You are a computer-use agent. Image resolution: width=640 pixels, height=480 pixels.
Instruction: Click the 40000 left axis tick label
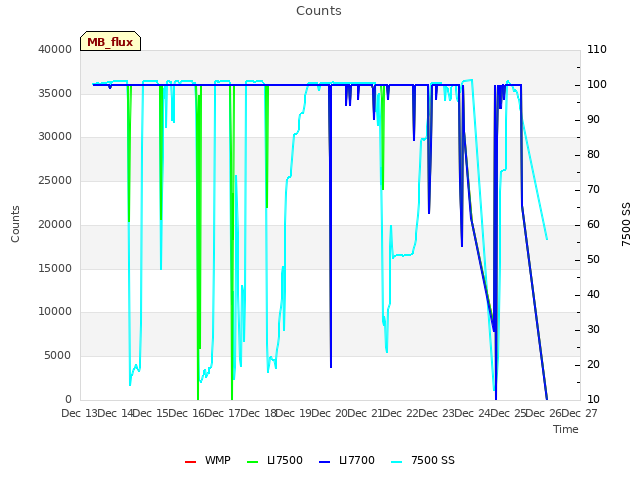tap(55, 49)
